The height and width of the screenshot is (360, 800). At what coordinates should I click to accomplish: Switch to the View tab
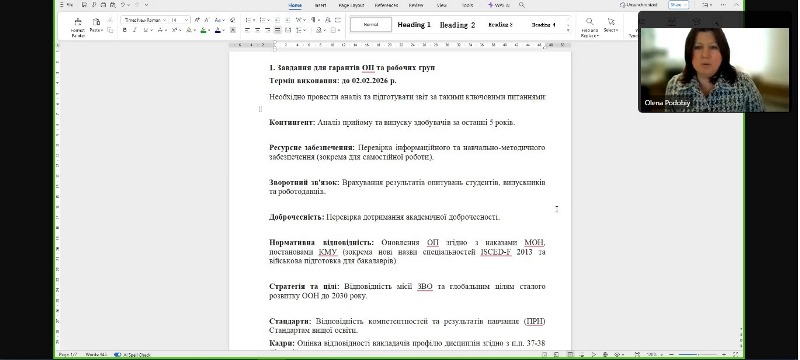(442, 5)
